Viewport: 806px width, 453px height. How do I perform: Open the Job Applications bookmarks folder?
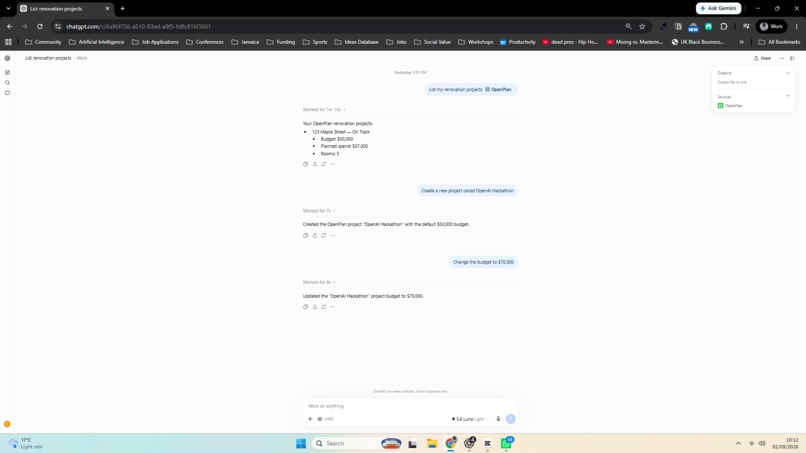tap(155, 42)
